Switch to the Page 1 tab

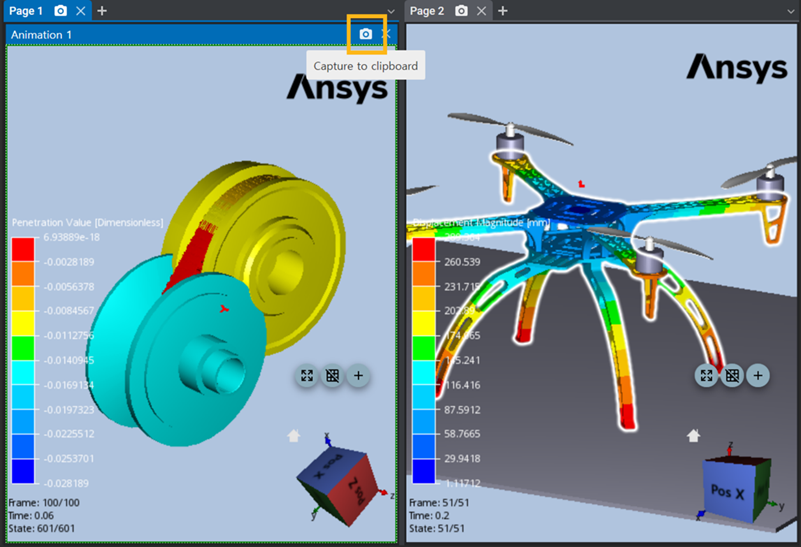point(26,11)
